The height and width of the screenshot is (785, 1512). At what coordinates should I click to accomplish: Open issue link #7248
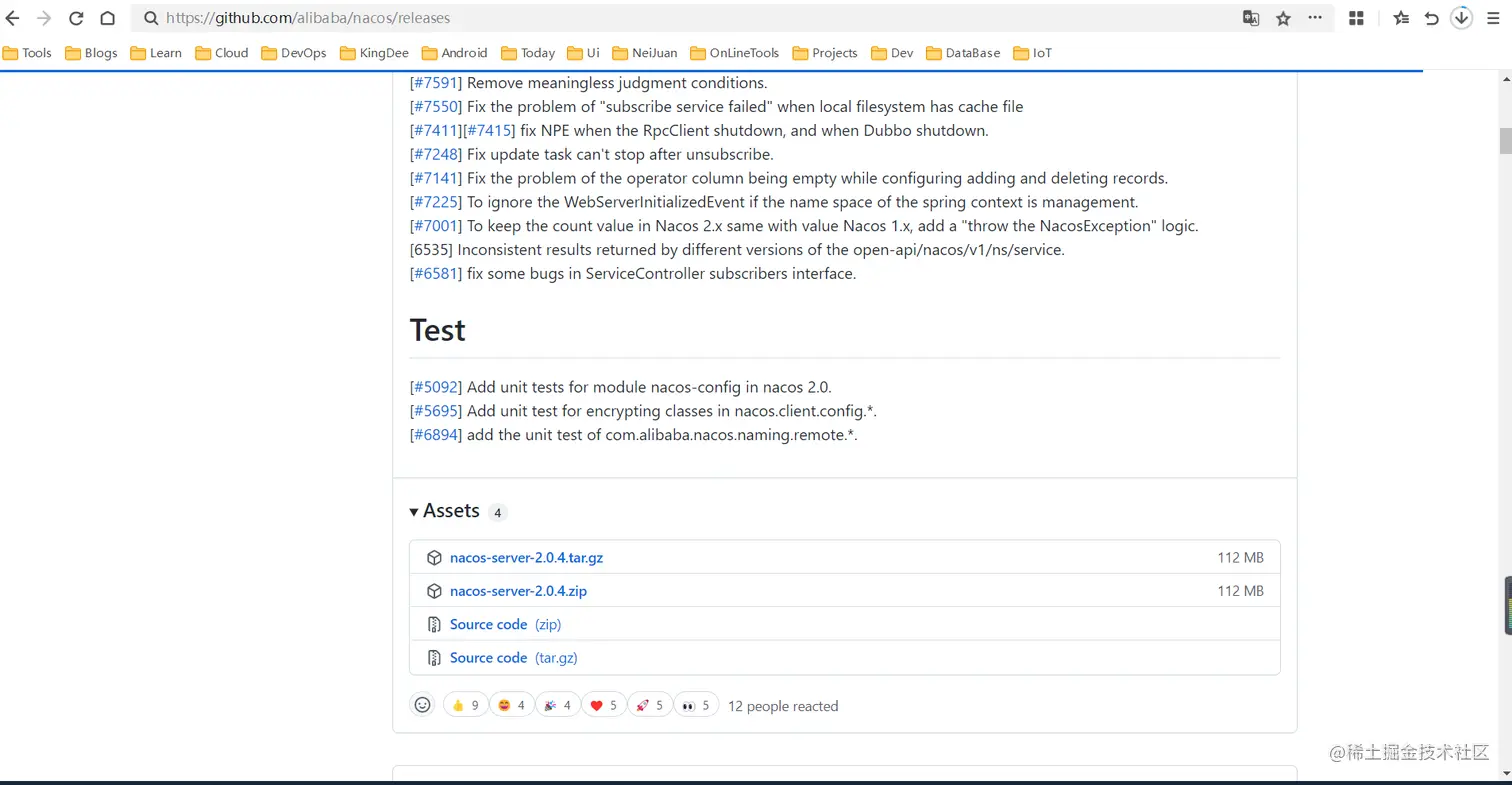point(436,155)
